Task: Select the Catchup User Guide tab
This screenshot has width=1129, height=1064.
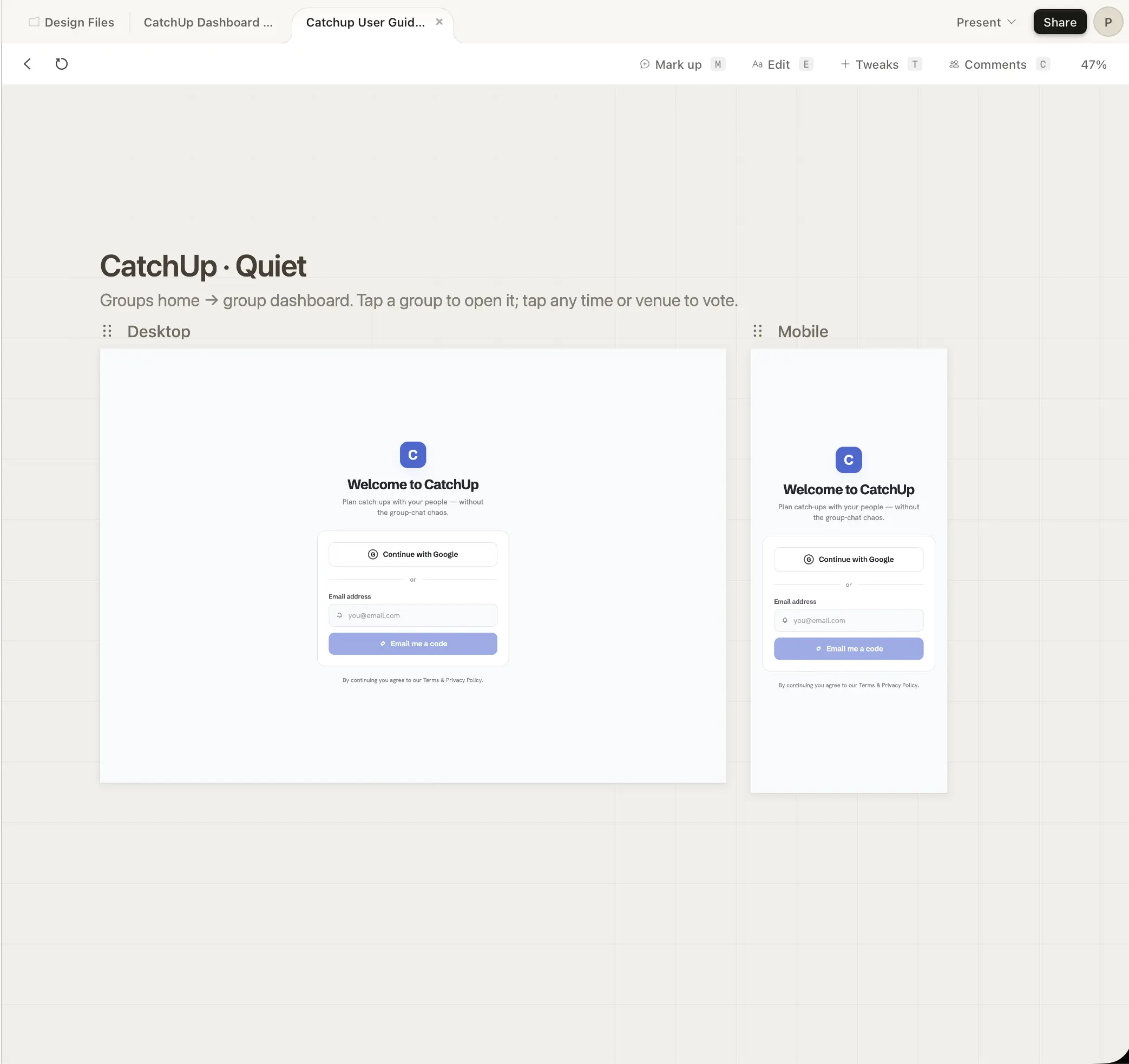Action: (365, 22)
